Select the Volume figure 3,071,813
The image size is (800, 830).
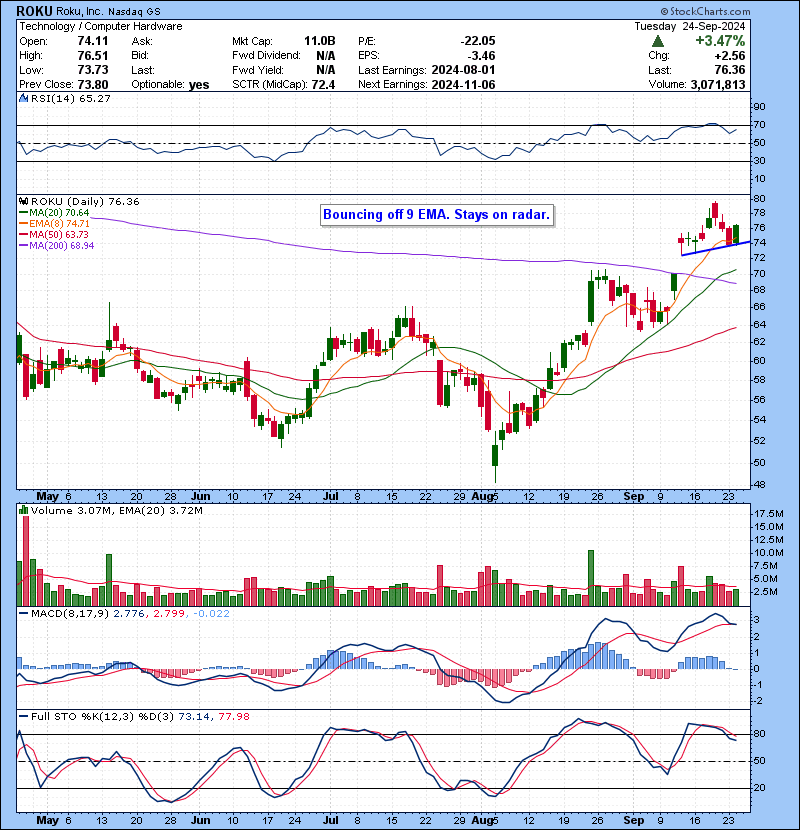(718, 85)
